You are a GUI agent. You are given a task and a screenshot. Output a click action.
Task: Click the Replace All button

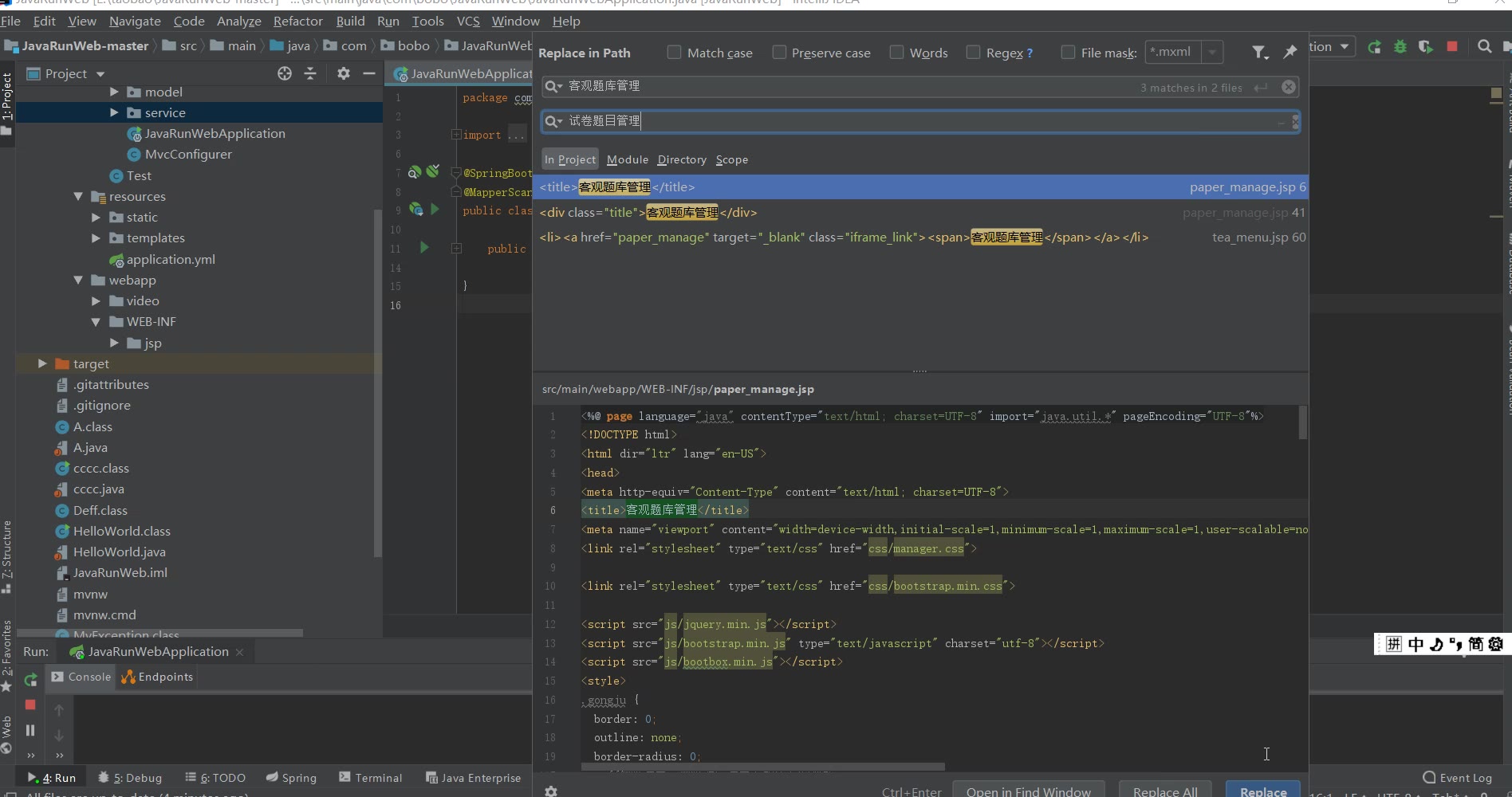(1164, 791)
